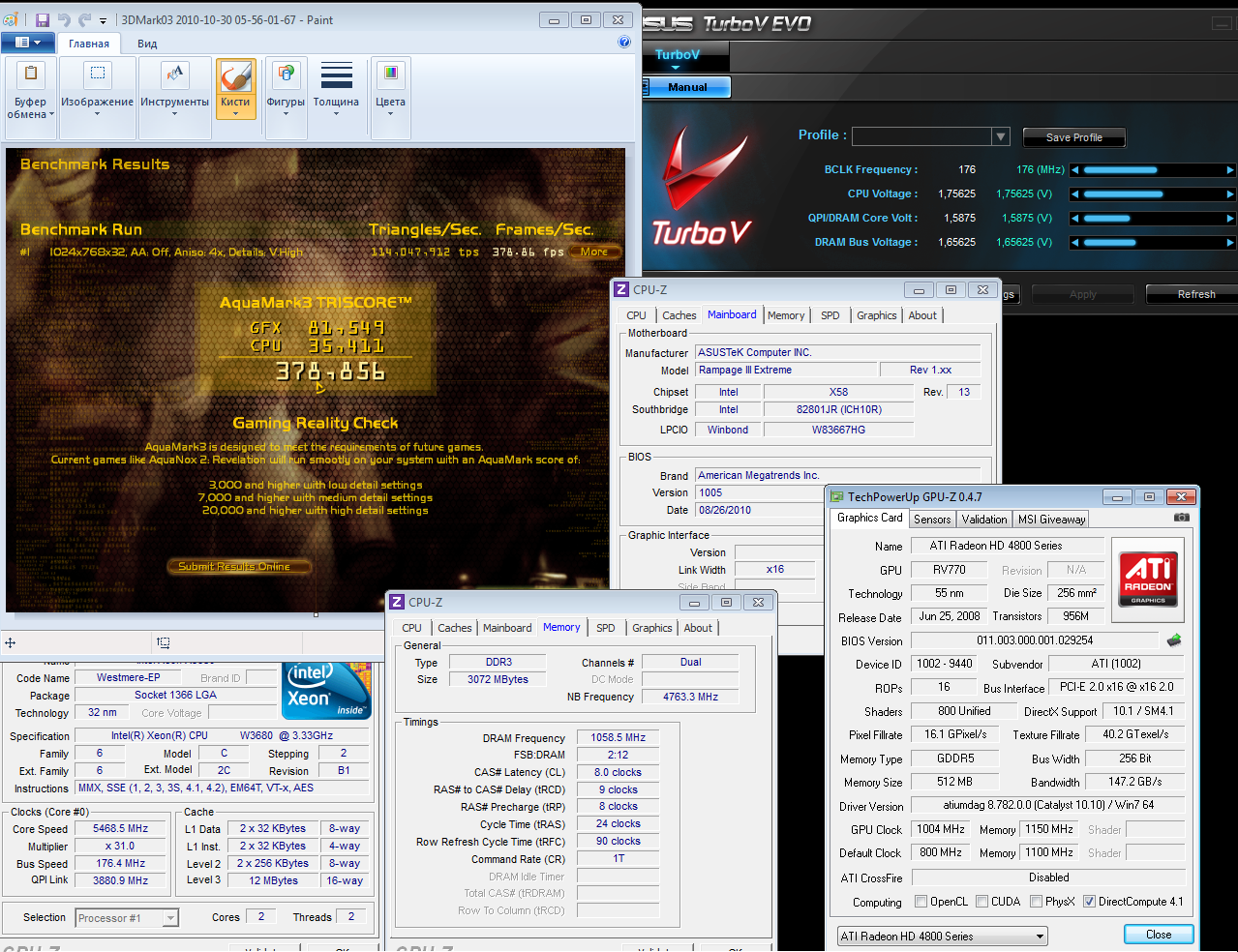
Task: Click left arrow of DRAM Bus Voltage slider
Action: [1075, 243]
